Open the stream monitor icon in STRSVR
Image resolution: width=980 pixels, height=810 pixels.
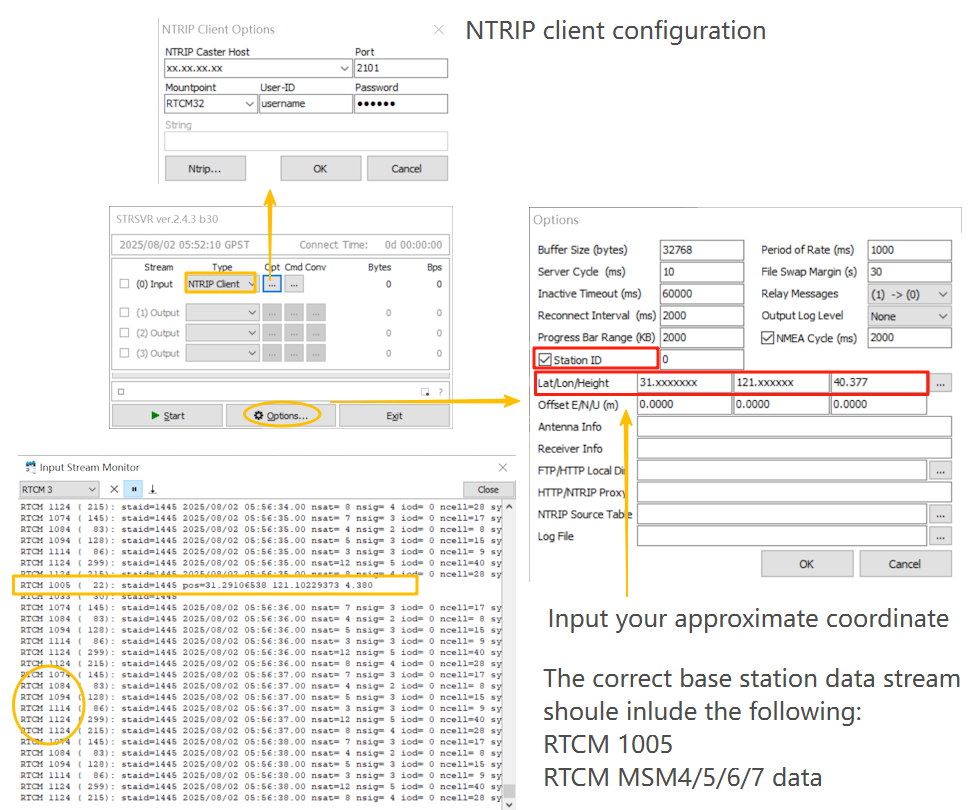425,392
